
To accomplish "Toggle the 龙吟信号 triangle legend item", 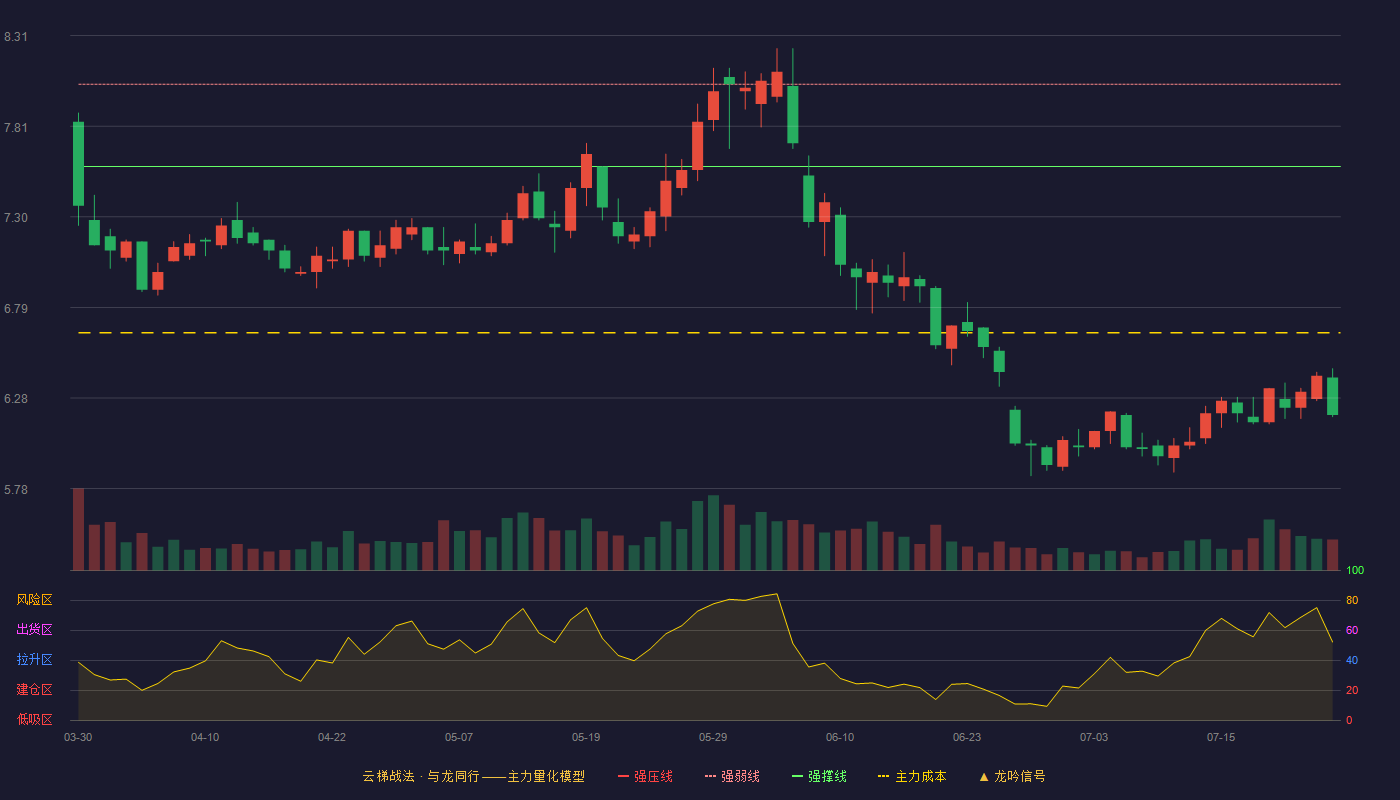I will tap(1012, 776).
